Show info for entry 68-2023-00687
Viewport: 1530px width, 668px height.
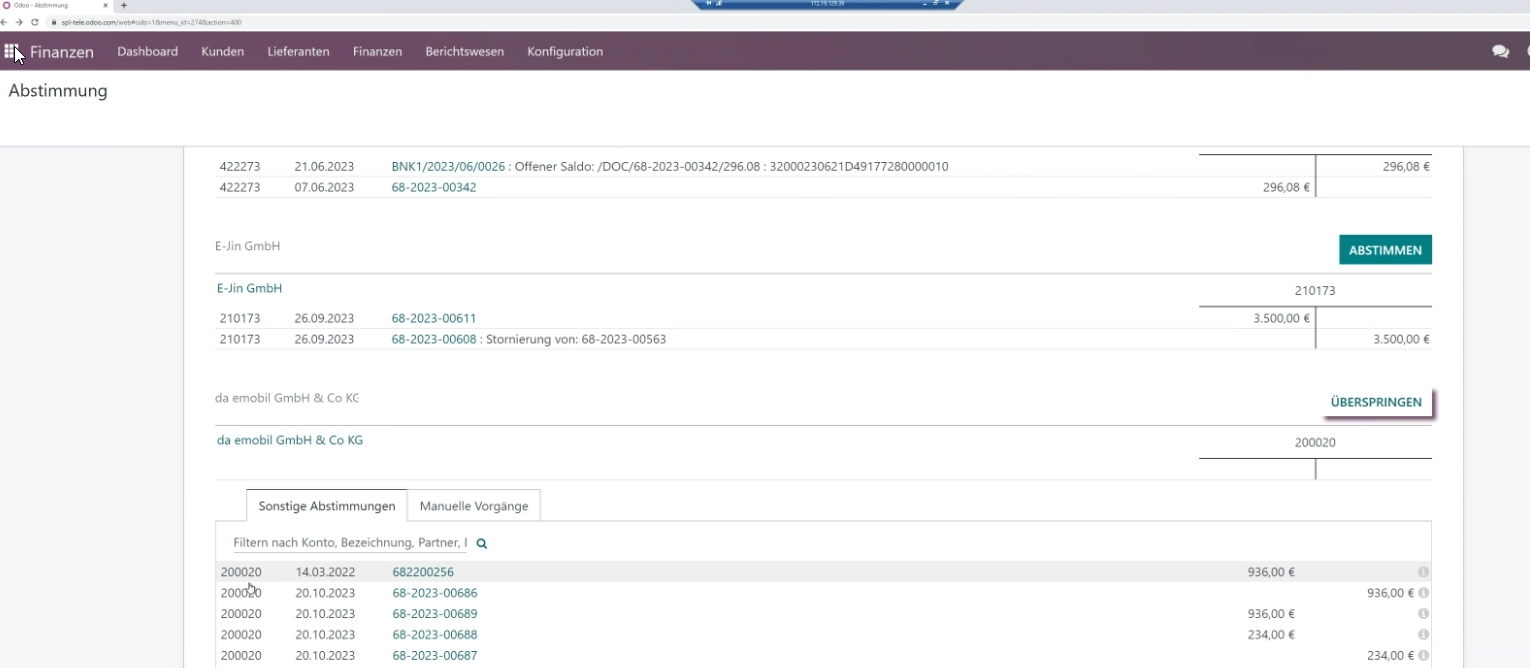point(1423,656)
